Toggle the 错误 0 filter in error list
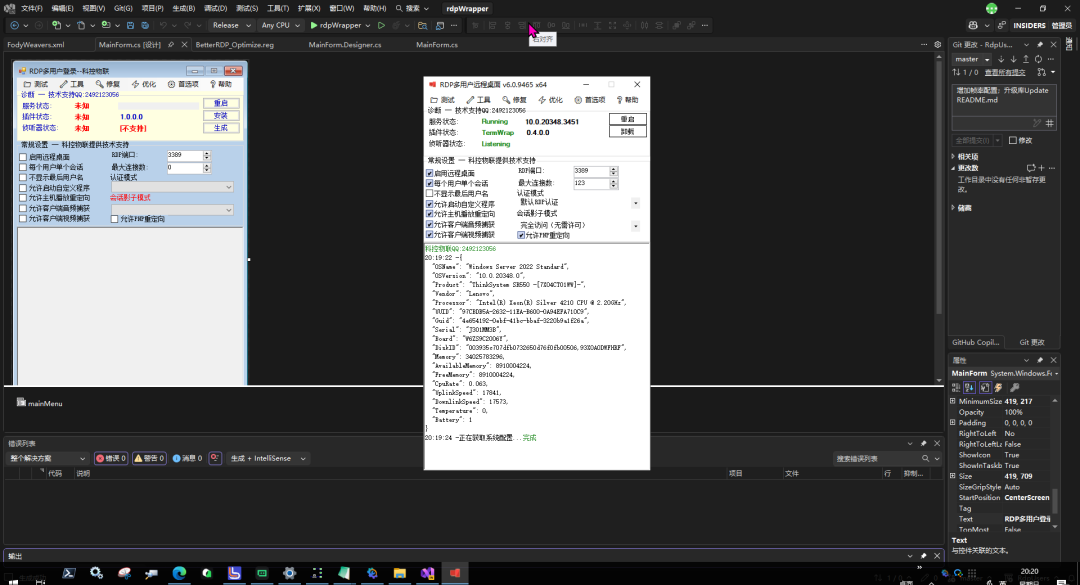 click(111, 458)
